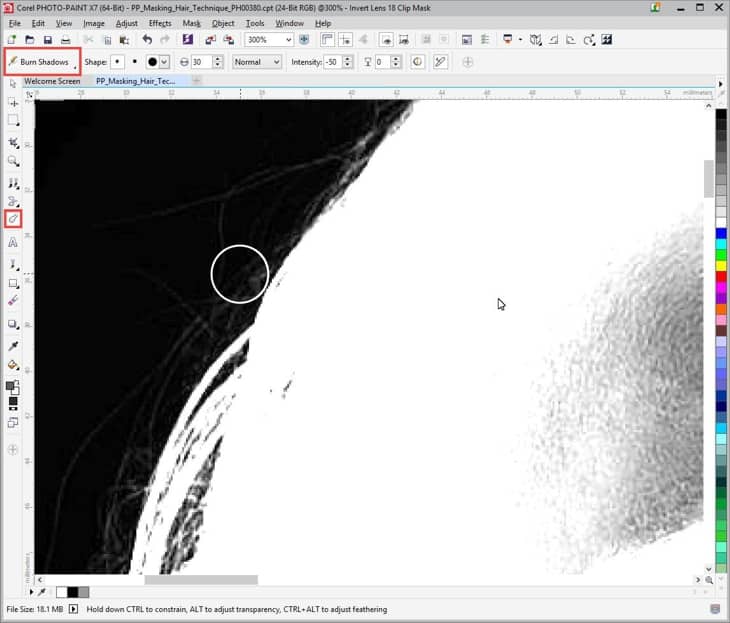Select the Effect tool highlighted in toolbox
The width and height of the screenshot is (730, 623).
coord(13,218)
